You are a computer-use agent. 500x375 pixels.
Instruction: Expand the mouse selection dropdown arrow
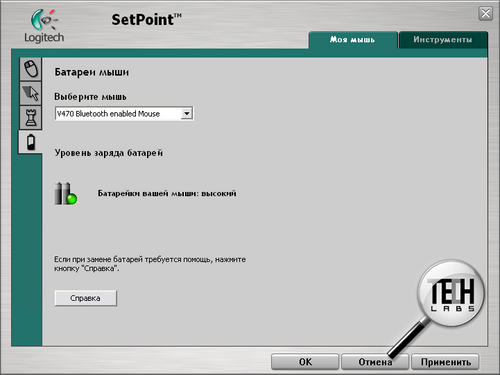pyautogui.click(x=187, y=114)
